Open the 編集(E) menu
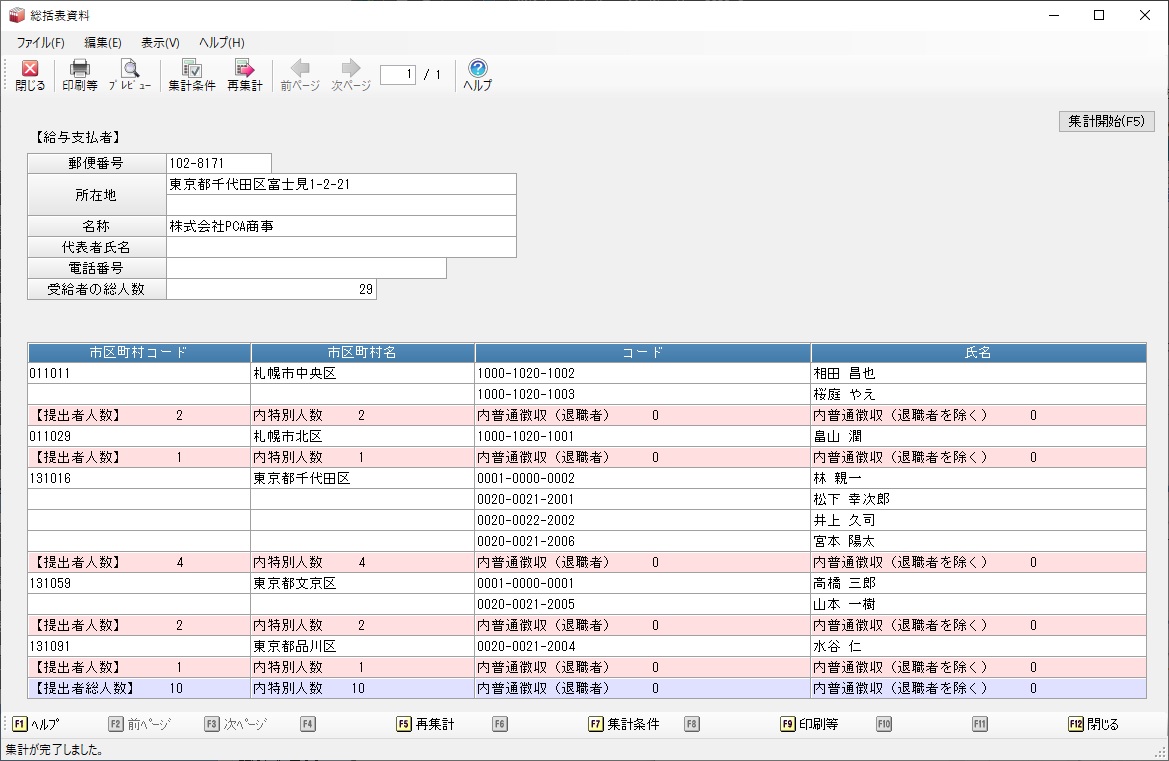This screenshot has width=1169, height=761. (103, 43)
